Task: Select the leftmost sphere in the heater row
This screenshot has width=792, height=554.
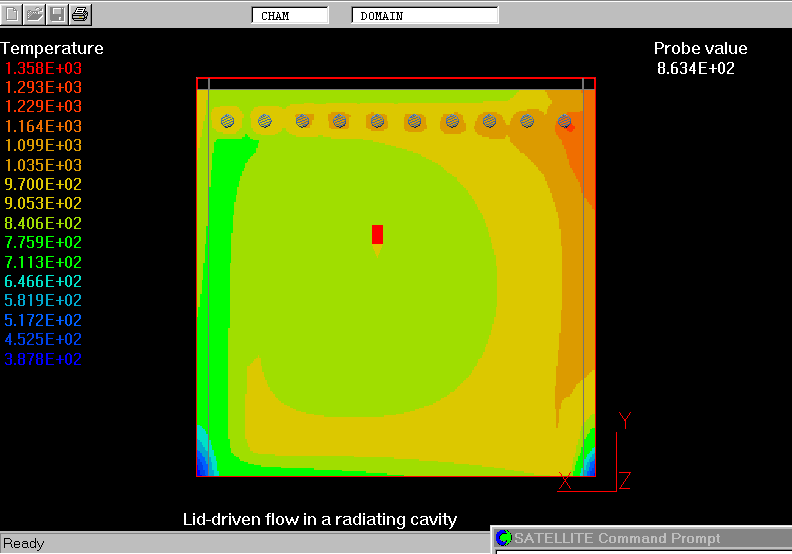Action: click(228, 121)
